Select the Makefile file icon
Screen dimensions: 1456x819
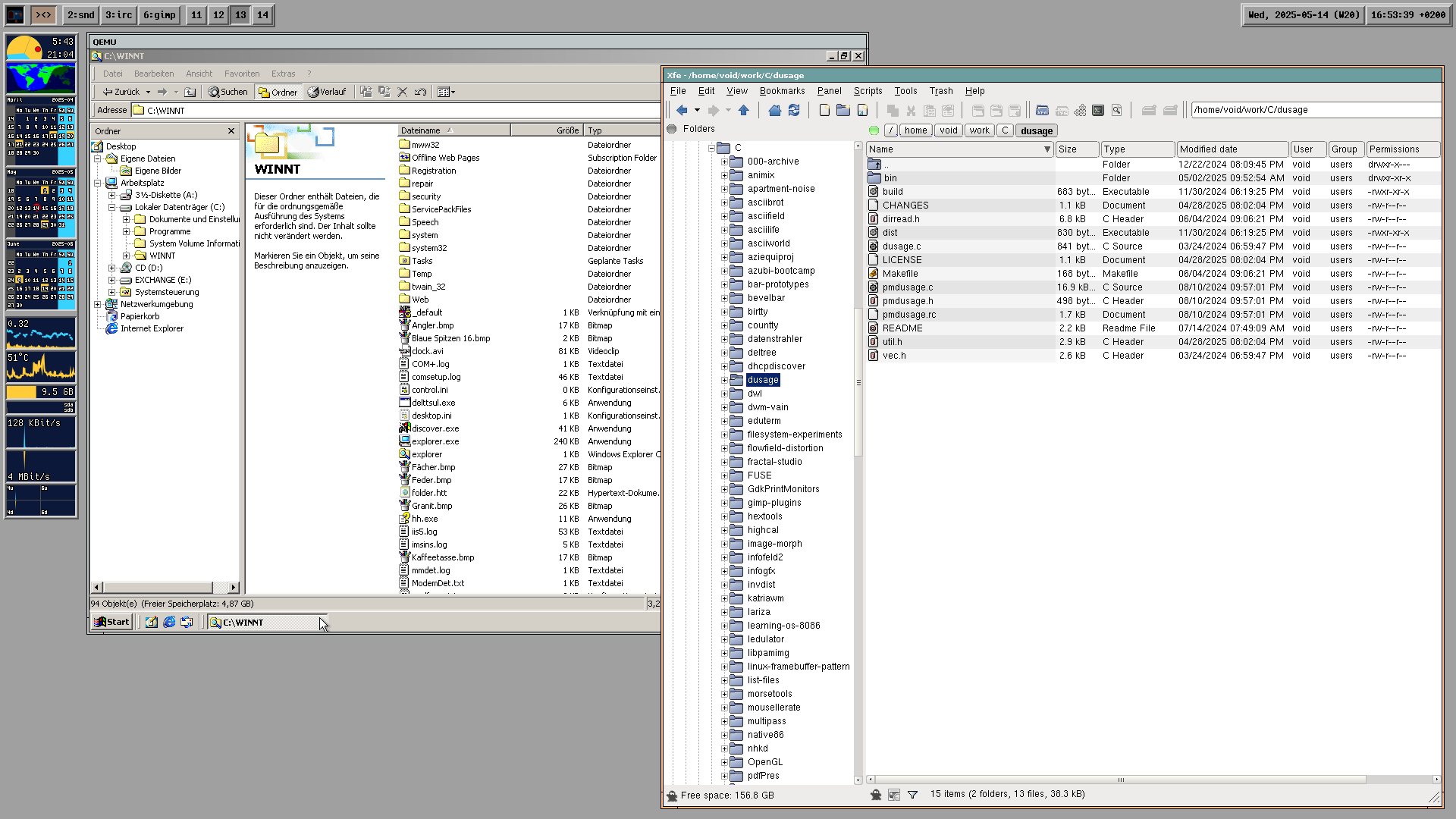pyautogui.click(x=874, y=274)
